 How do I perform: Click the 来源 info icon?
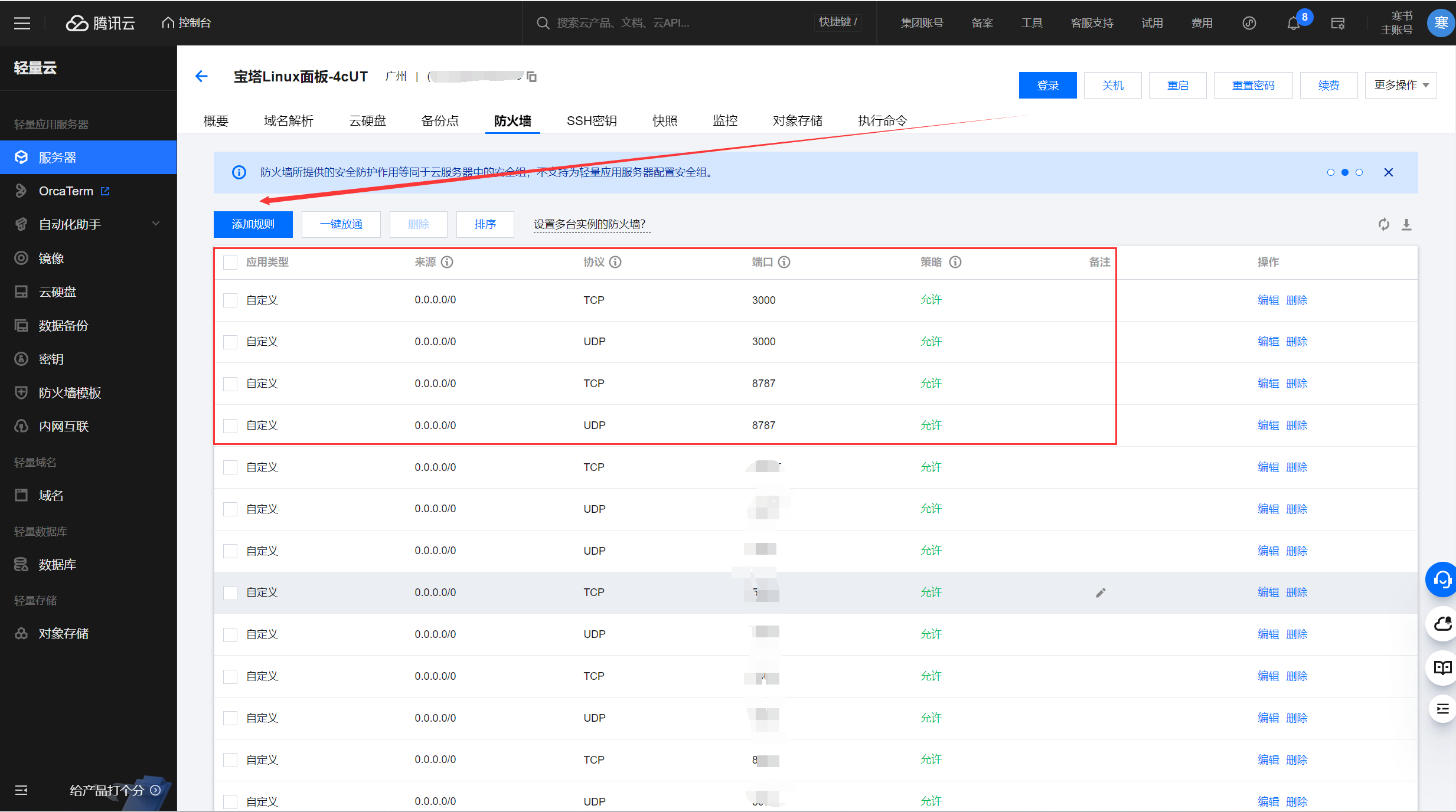(447, 262)
